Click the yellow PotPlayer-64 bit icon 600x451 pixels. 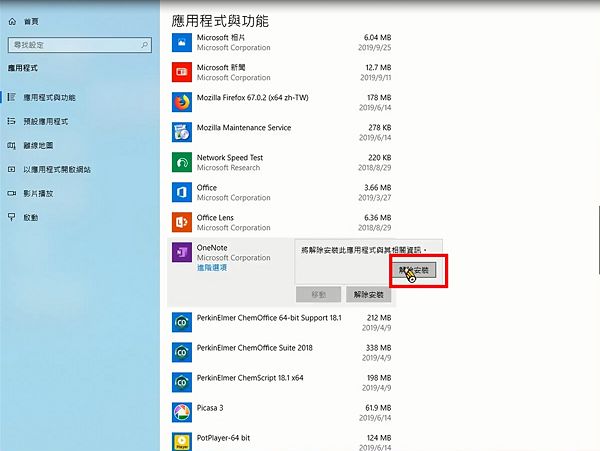coord(181,441)
